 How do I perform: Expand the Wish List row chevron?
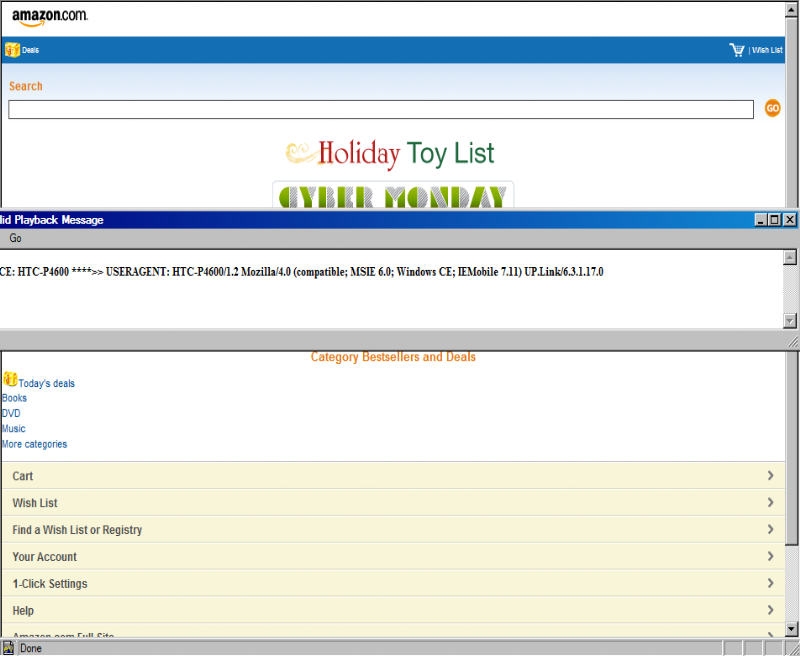pyautogui.click(x=770, y=502)
